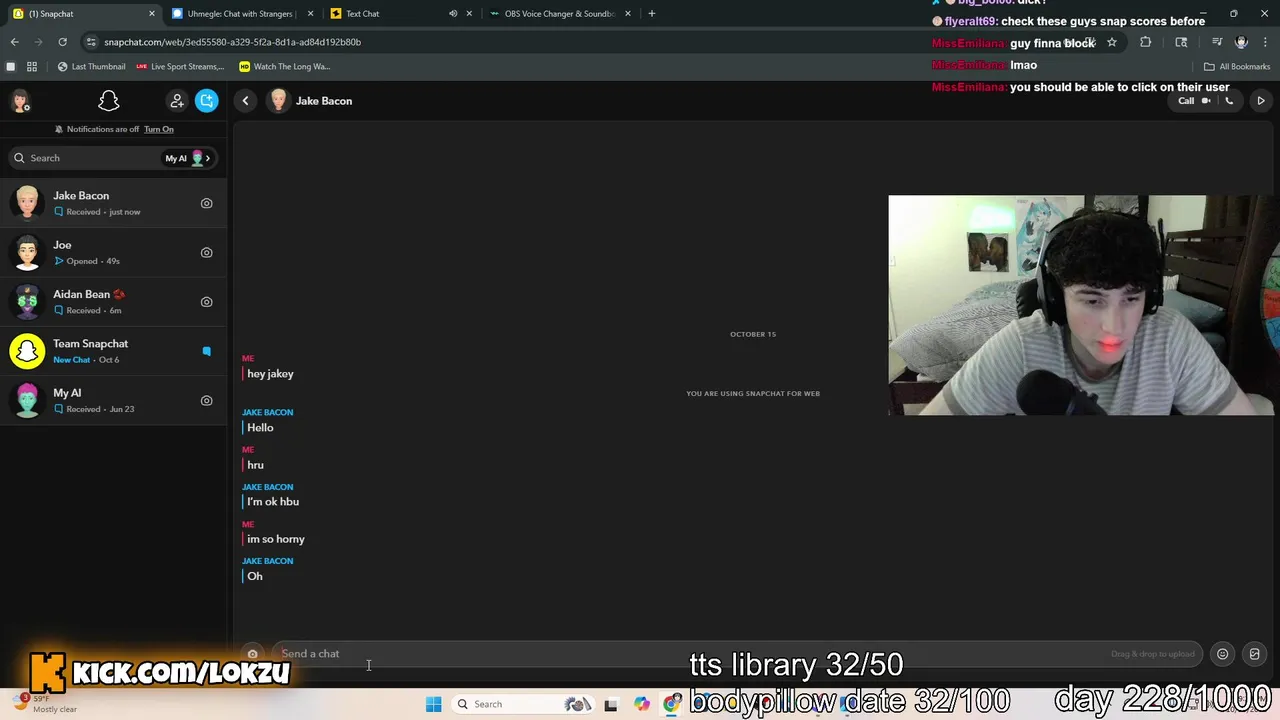This screenshot has height=720, width=1280.
Task: Click the 'I'm ok hbu' message
Action: click(273, 502)
